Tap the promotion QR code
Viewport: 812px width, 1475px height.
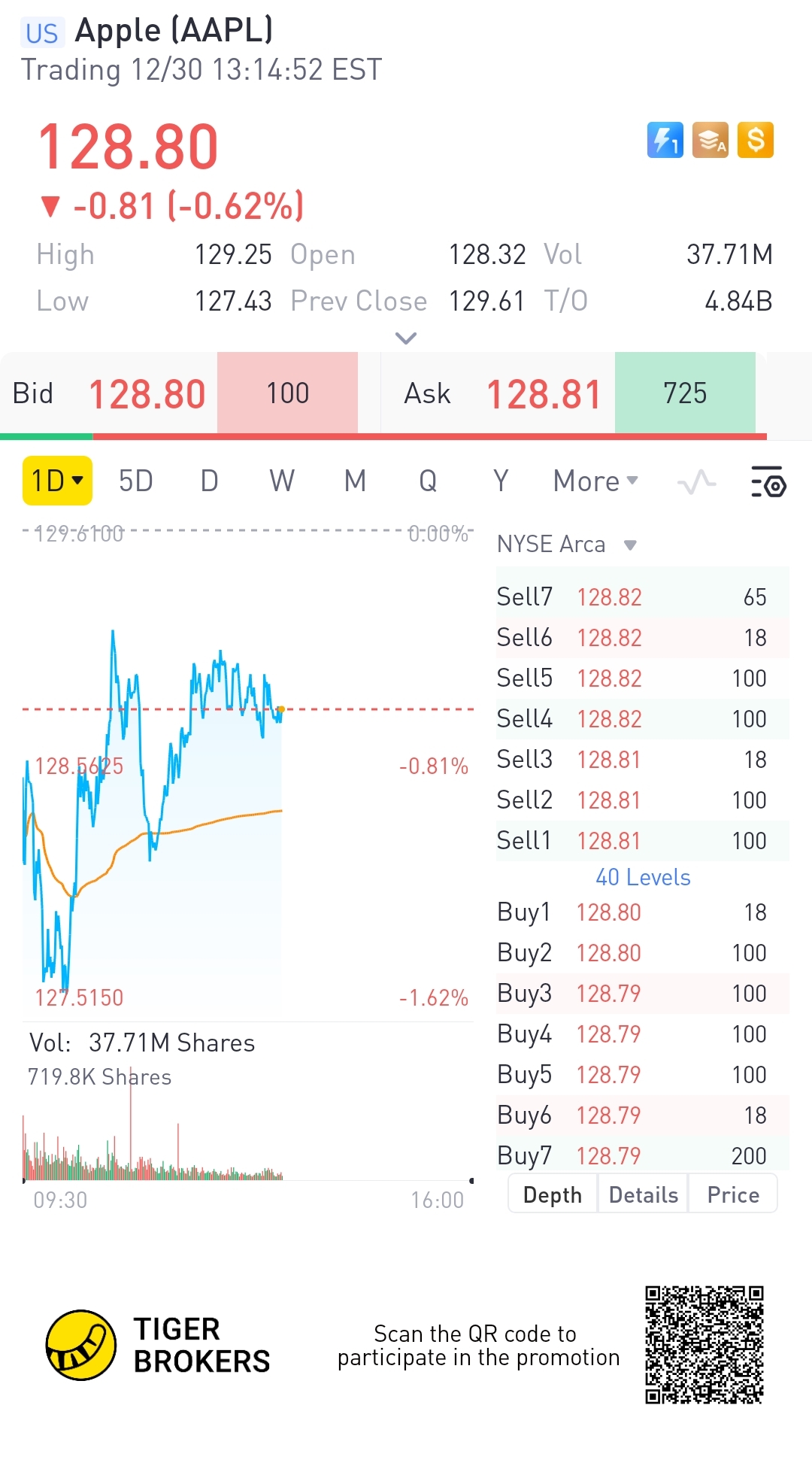[704, 1345]
